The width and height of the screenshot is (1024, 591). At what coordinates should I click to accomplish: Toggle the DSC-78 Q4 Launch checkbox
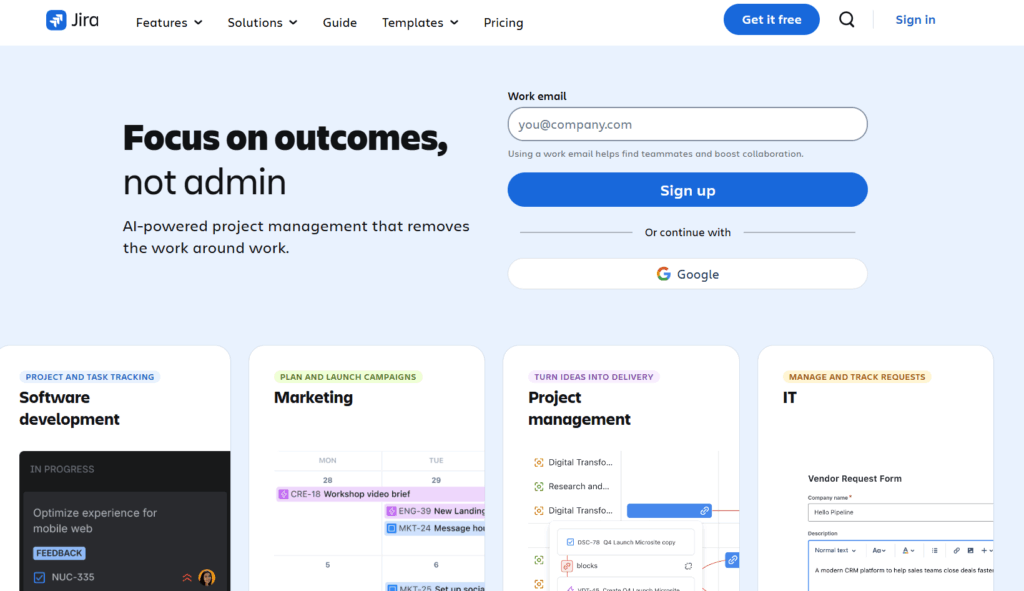point(570,542)
